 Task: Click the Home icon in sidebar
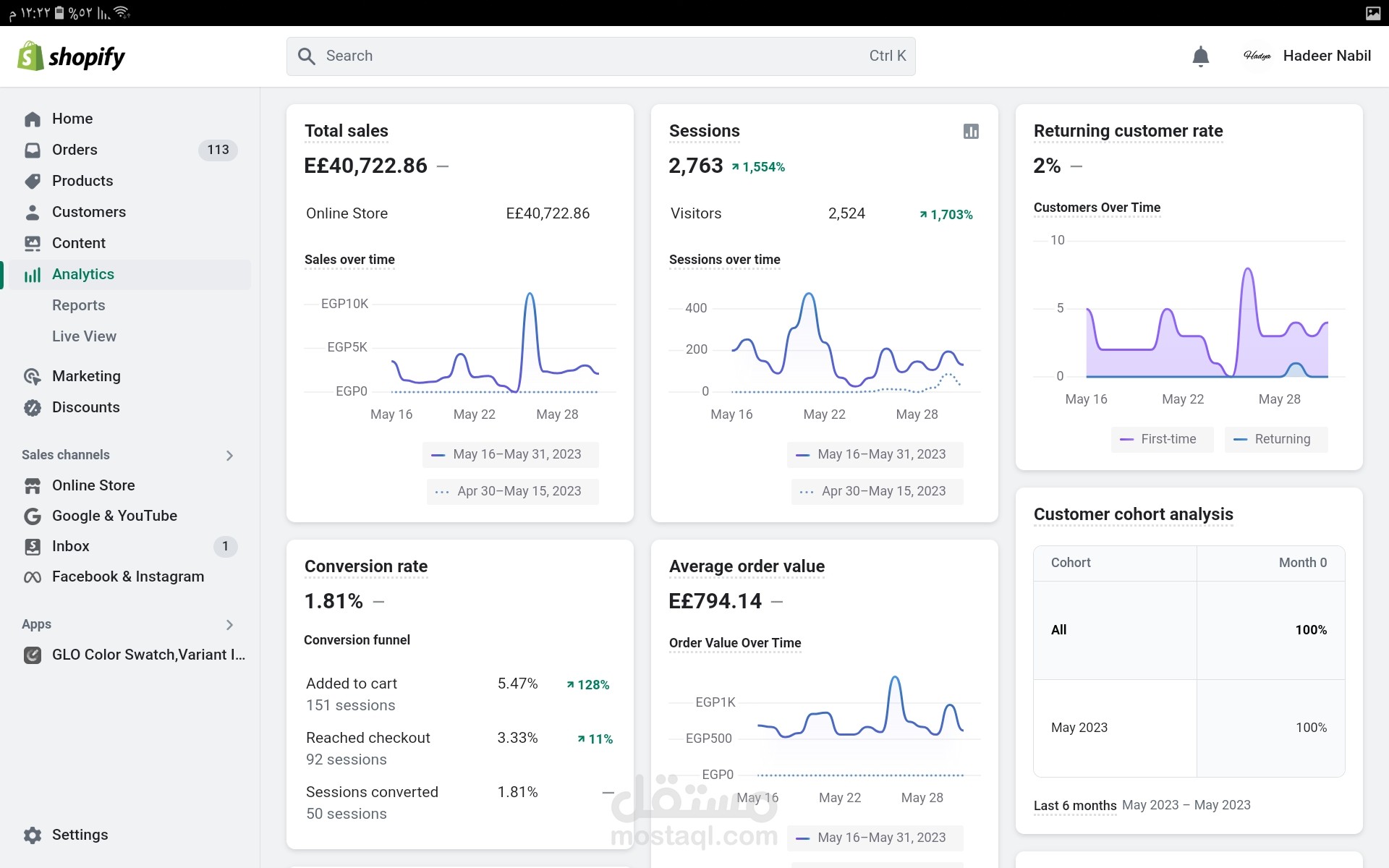click(x=33, y=119)
